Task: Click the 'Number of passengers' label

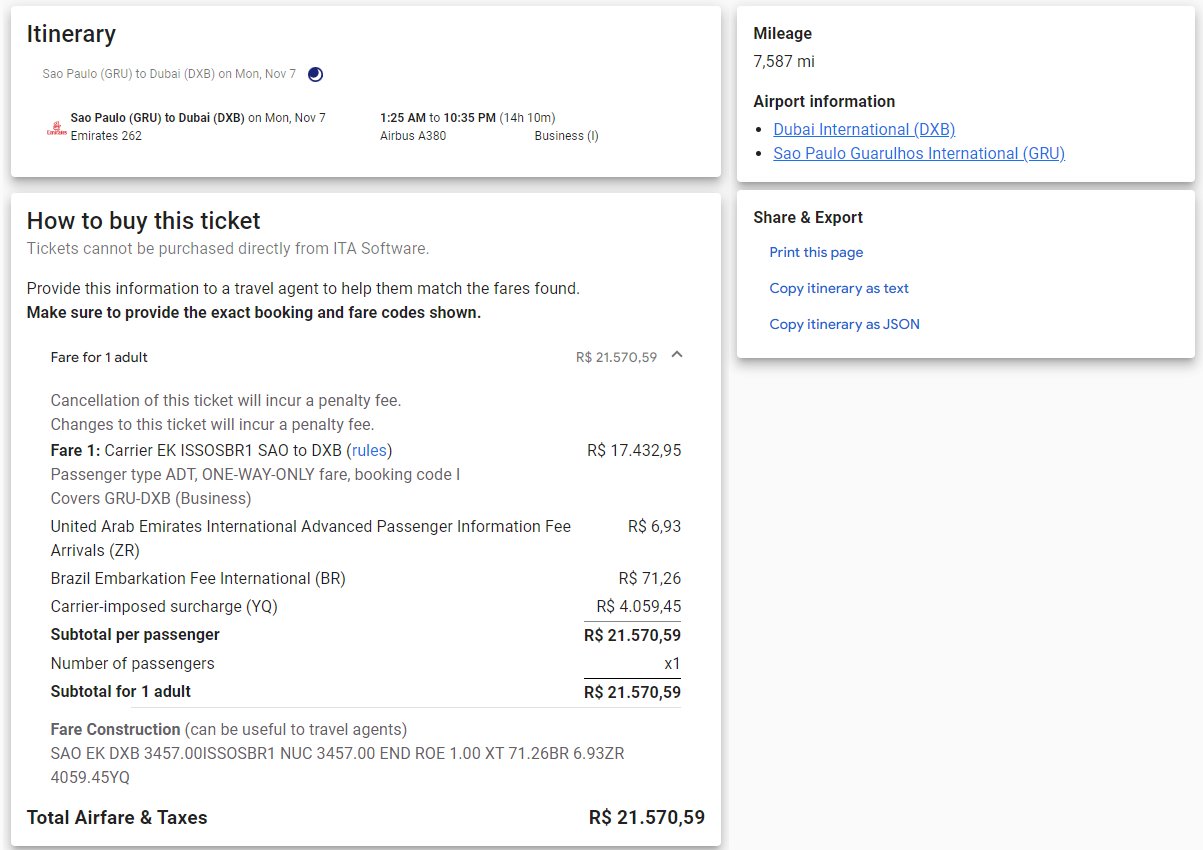Action: point(133,663)
